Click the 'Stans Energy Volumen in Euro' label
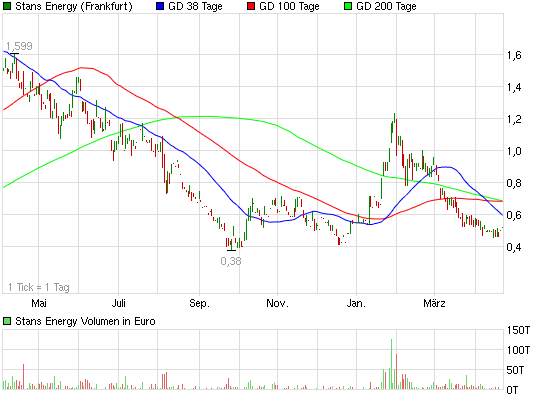 point(85,321)
